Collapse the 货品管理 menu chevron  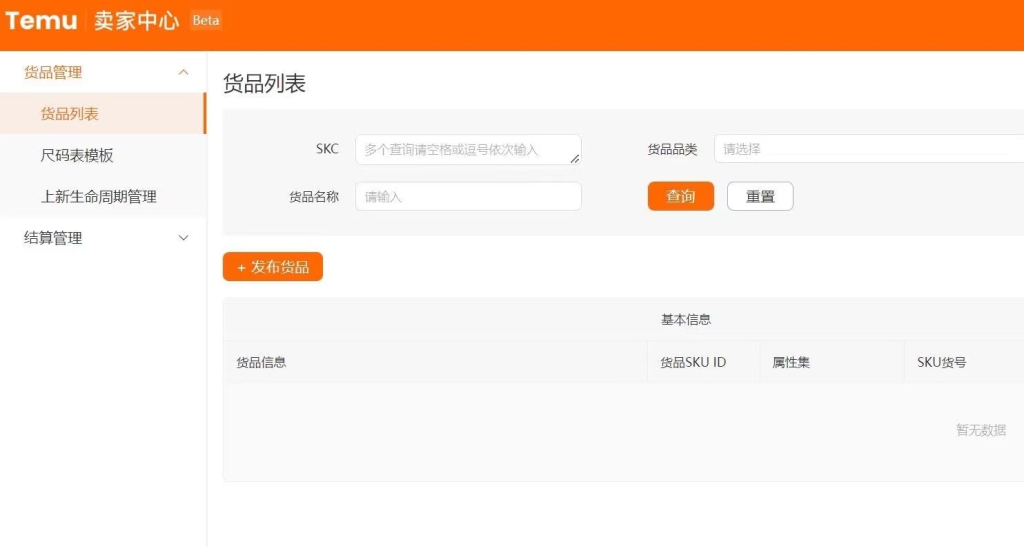click(183, 72)
